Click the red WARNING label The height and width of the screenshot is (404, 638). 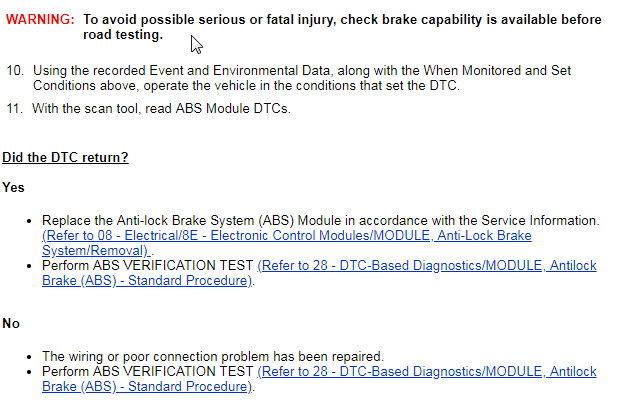[40, 20]
